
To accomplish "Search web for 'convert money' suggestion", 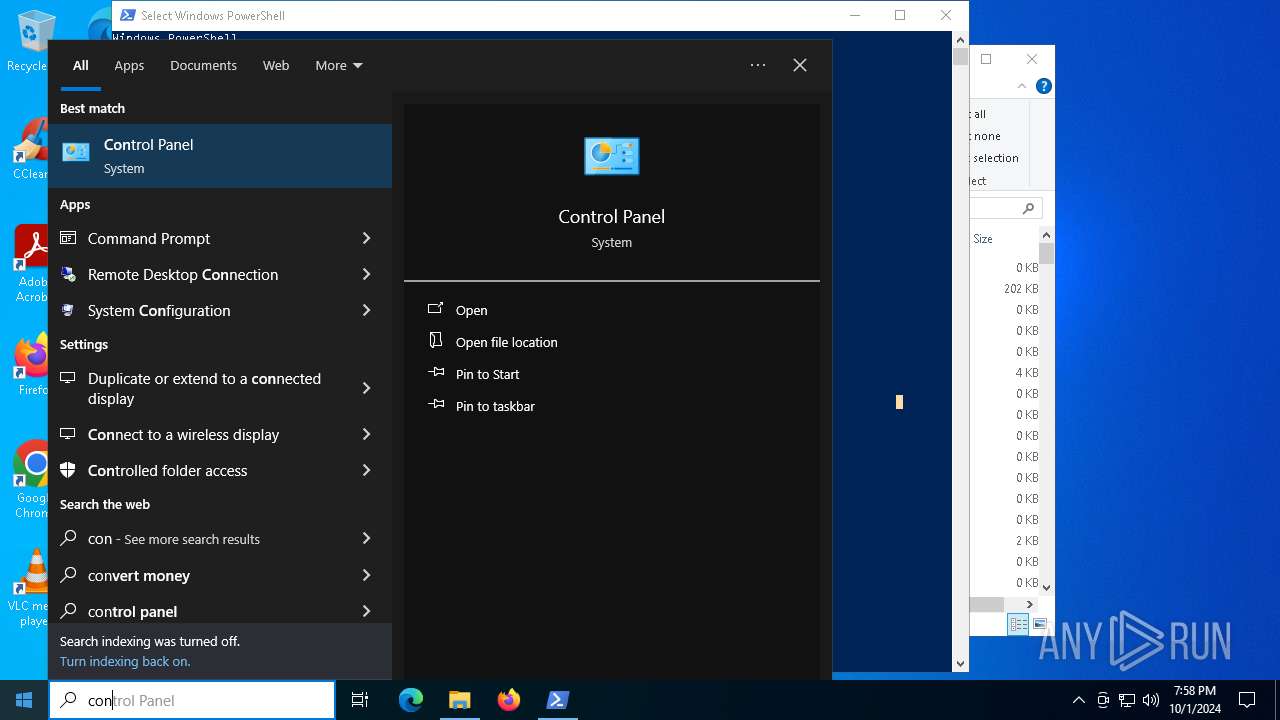I will pos(139,575).
